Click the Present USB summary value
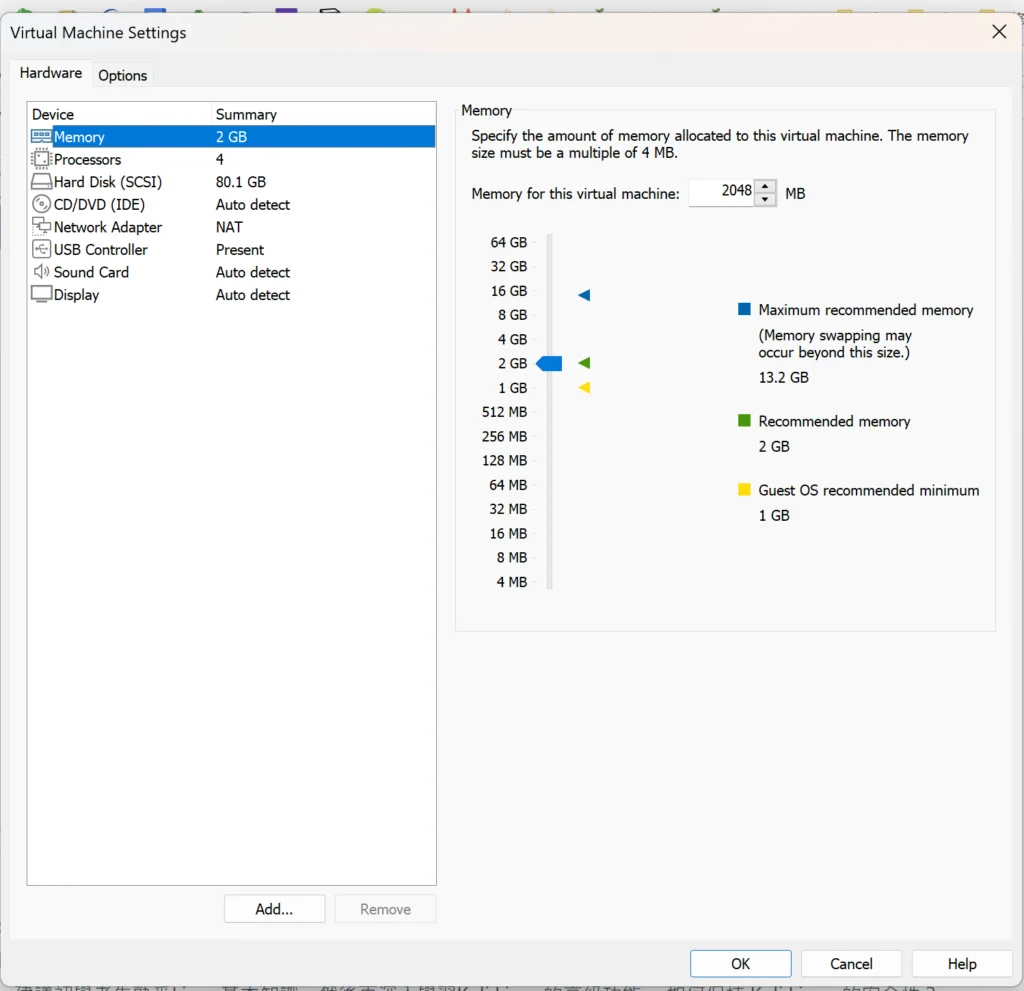The image size is (1024, 991). pyautogui.click(x=240, y=250)
